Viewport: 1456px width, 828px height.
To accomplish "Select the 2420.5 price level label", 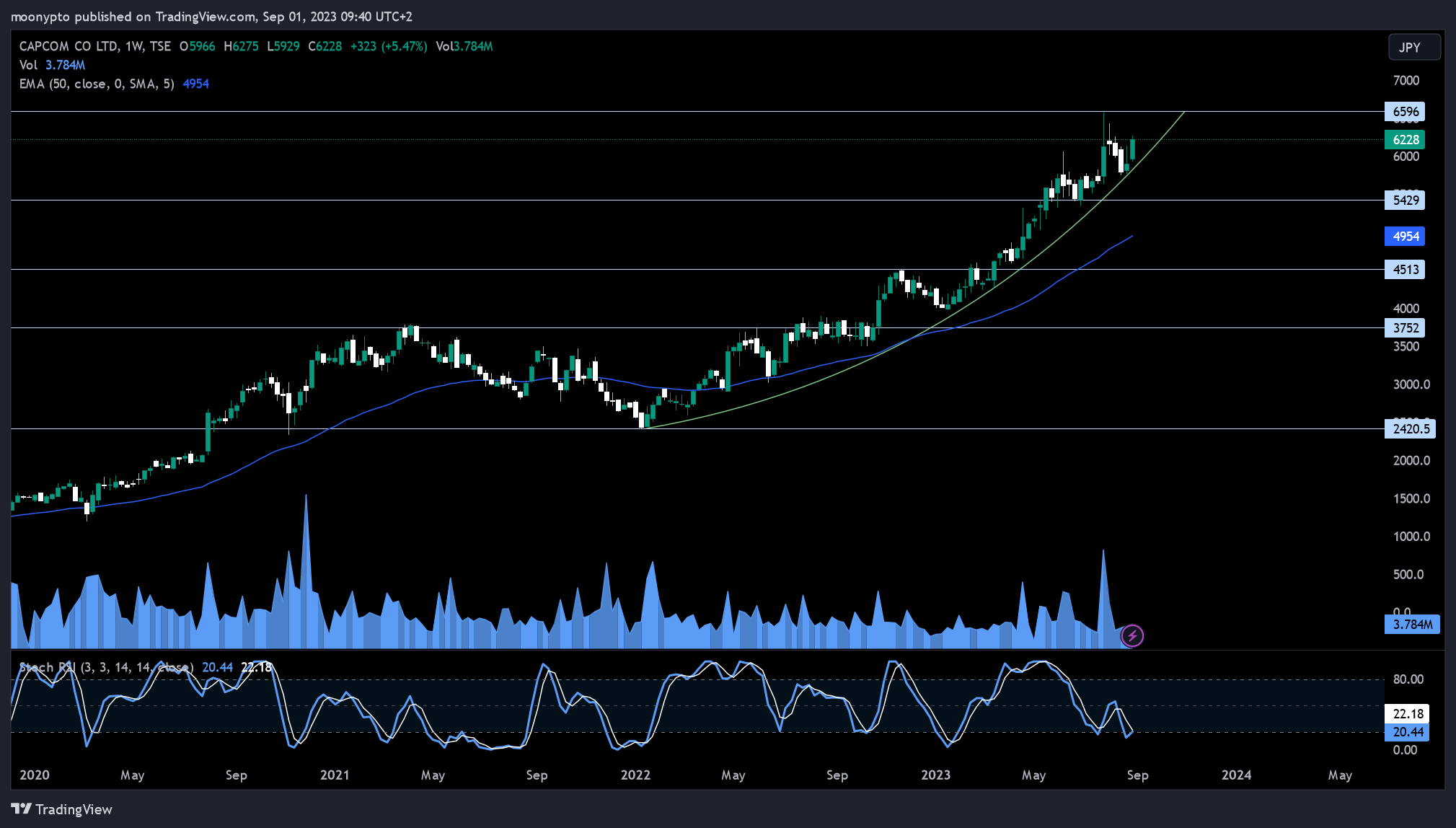I will click(x=1410, y=429).
